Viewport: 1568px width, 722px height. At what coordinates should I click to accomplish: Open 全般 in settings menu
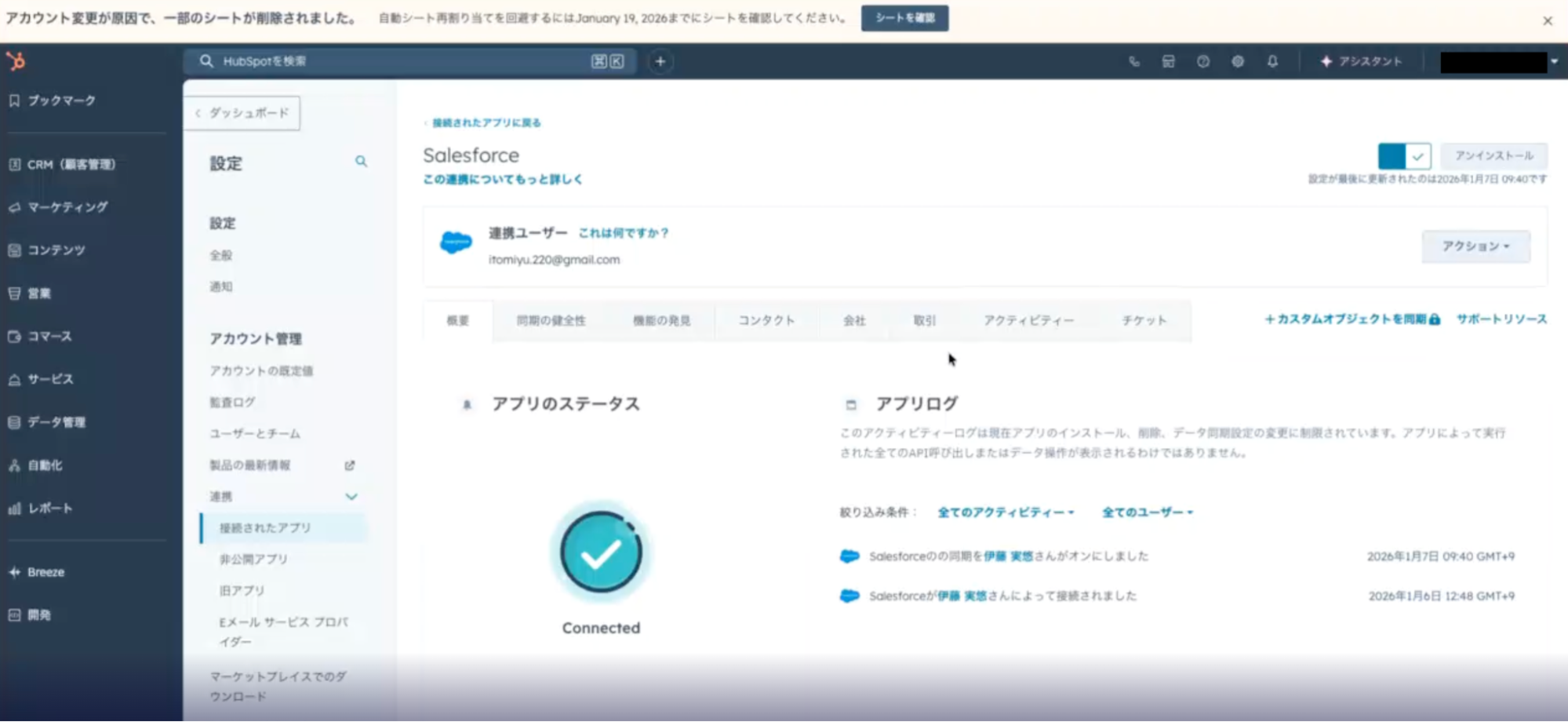(221, 256)
